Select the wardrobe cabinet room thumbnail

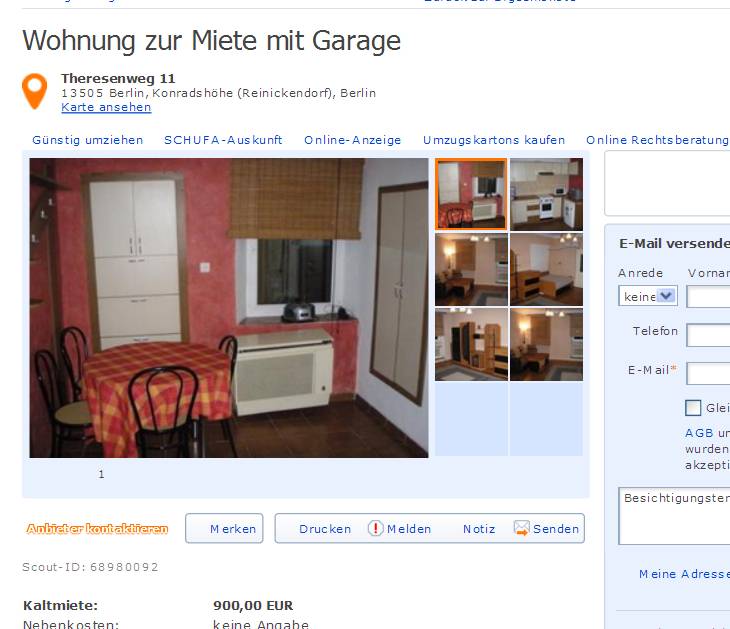pos(471,345)
